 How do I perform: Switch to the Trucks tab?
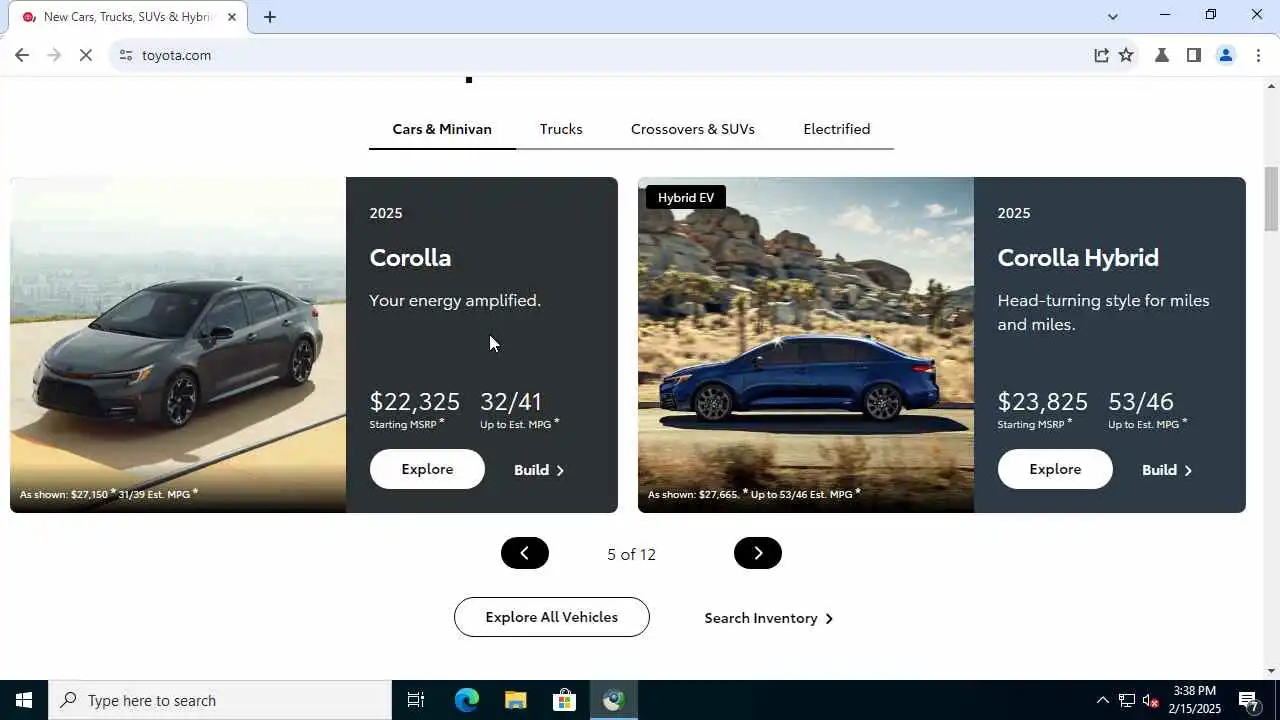561,129
